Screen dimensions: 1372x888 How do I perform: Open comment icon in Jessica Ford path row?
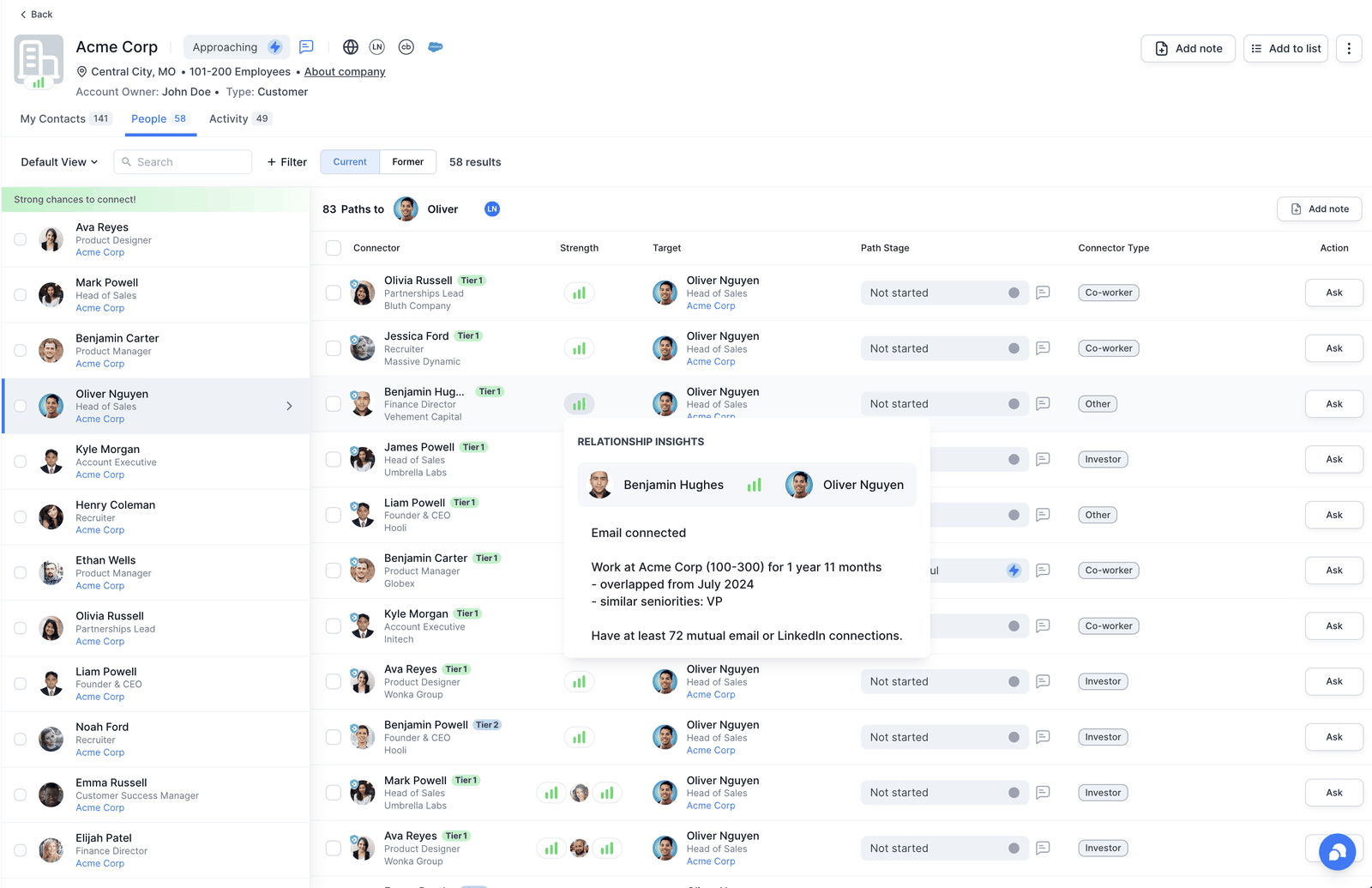click(1043, 348)
